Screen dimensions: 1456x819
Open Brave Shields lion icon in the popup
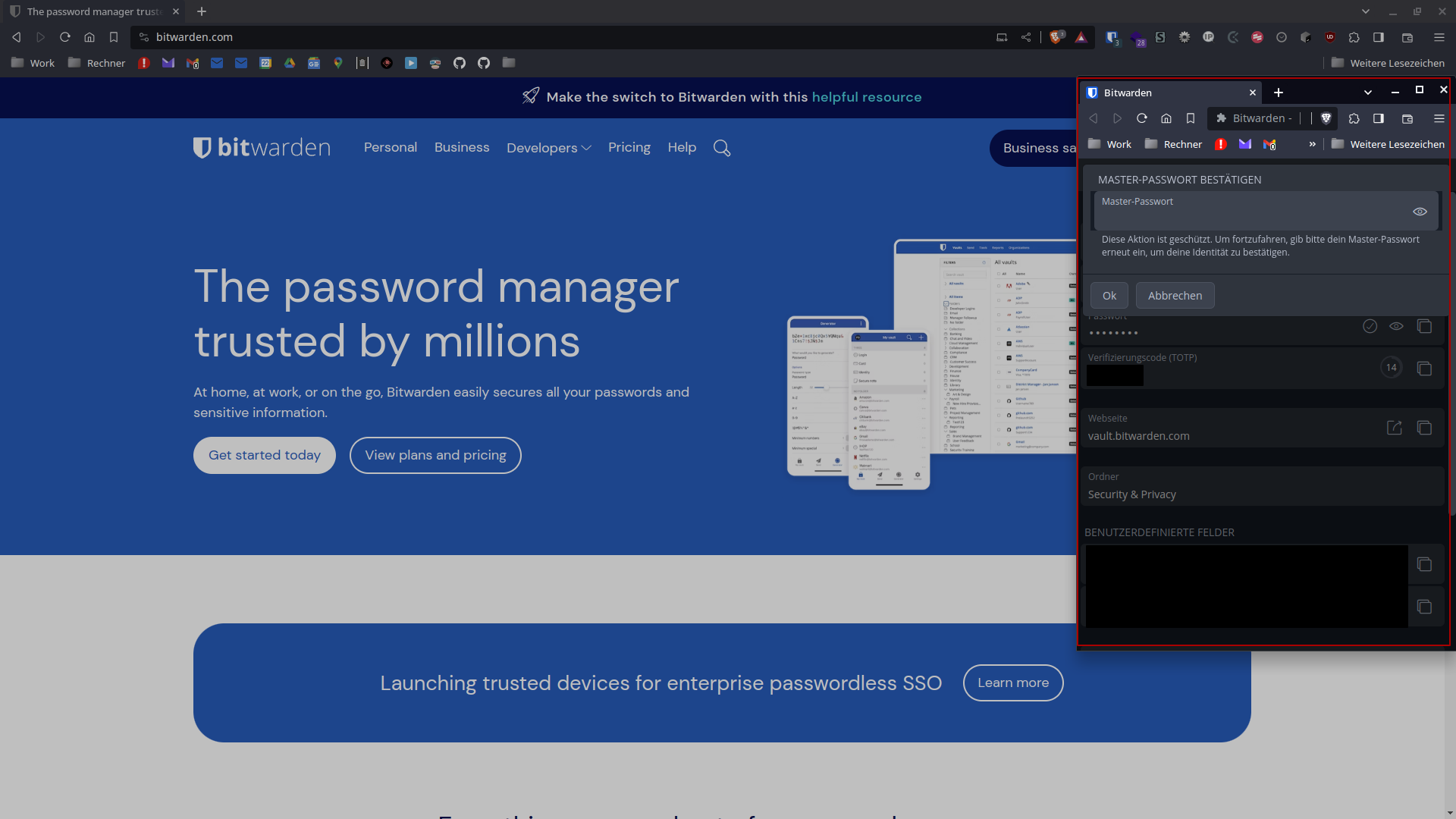(x=1326, y=118)
